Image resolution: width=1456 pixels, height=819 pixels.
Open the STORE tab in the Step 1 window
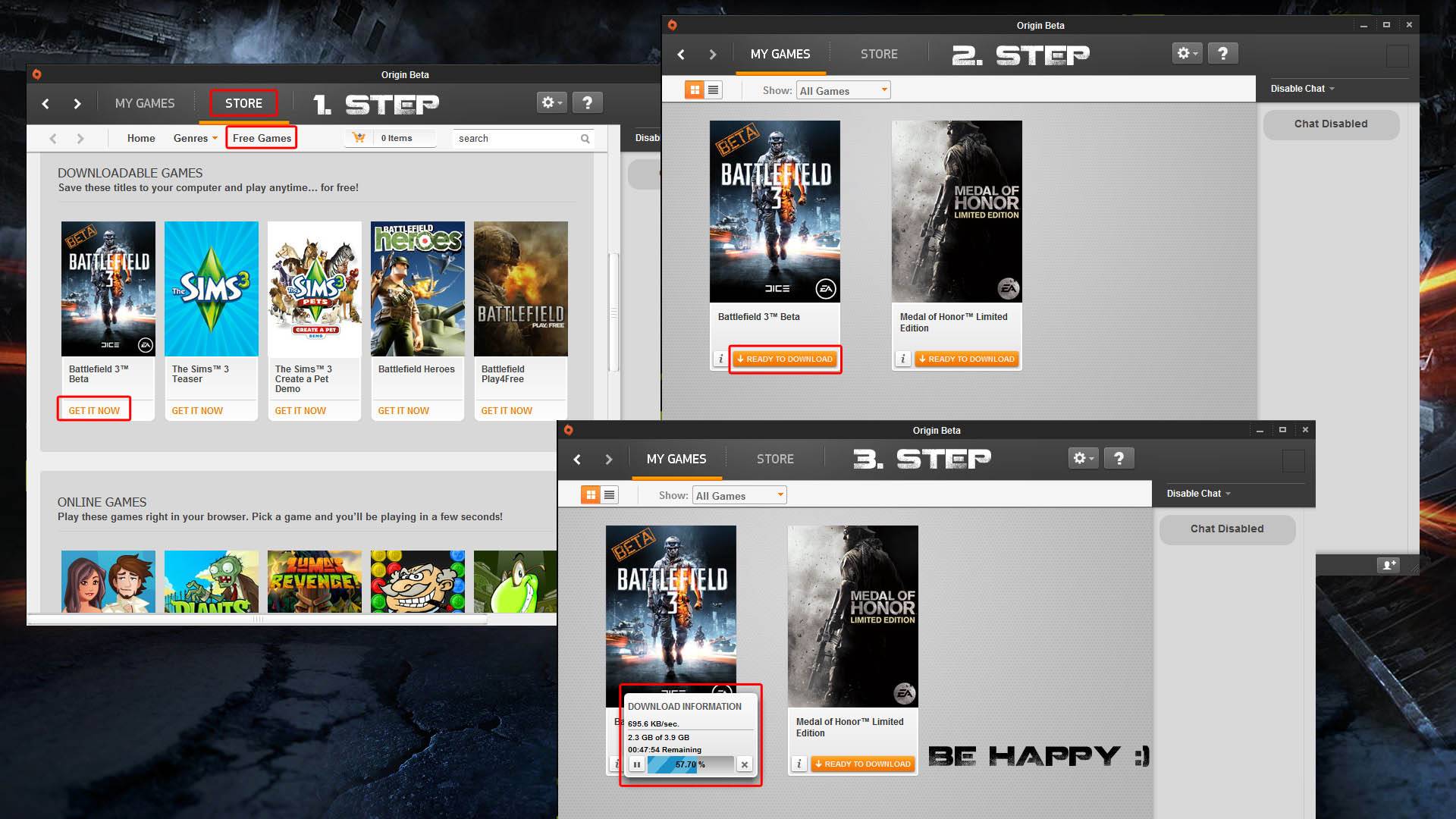[243, 103]
